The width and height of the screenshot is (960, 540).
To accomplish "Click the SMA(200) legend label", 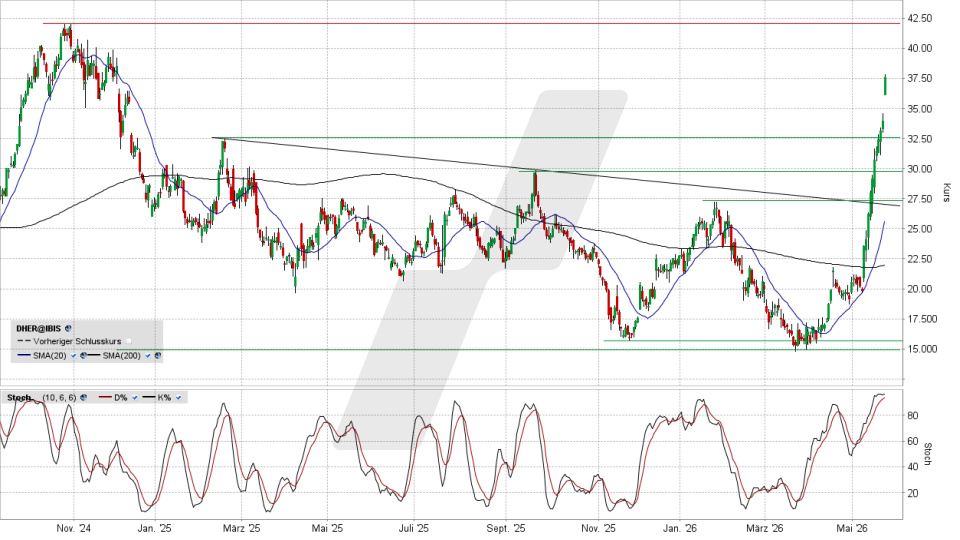I will pos(121,355).
